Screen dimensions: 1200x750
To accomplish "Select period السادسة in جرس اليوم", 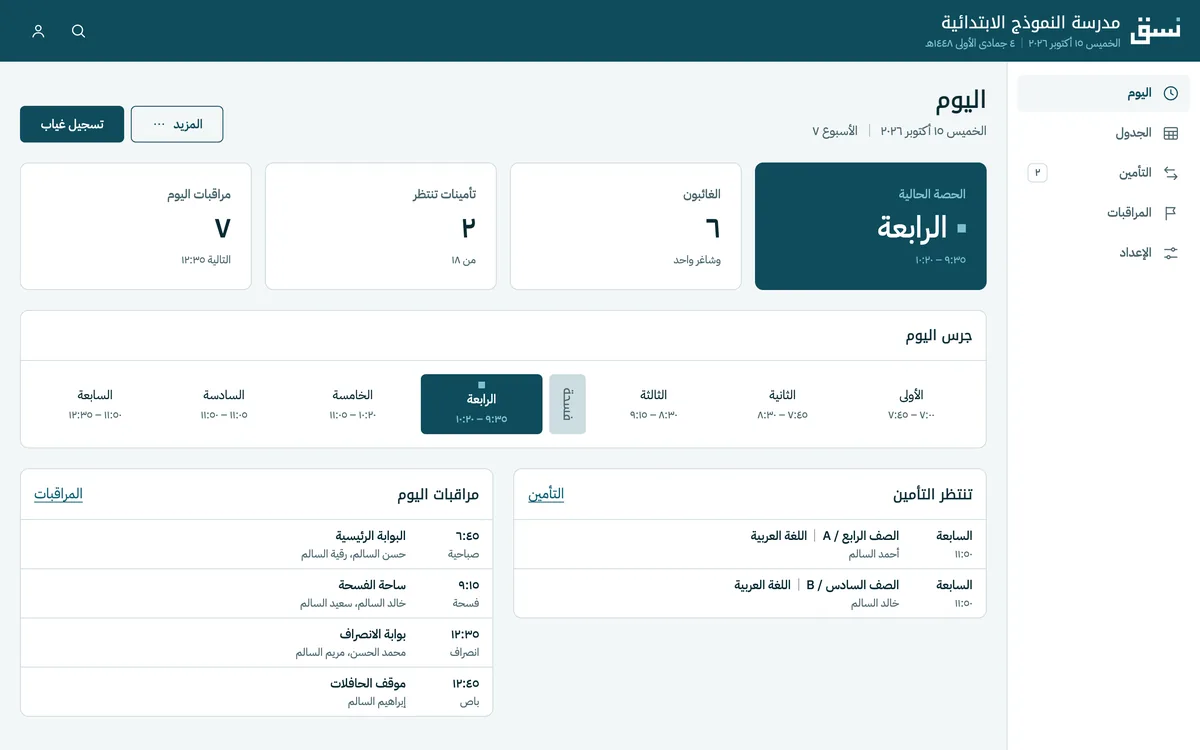I will point(224,404).
